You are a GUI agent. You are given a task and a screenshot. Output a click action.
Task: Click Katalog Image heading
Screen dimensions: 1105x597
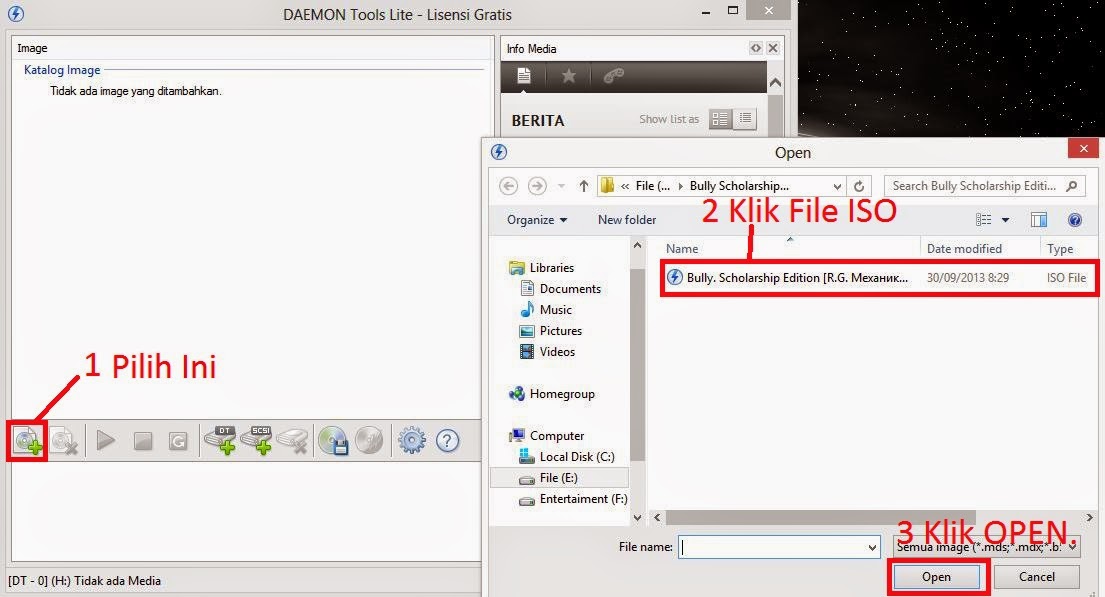(62, 70)
